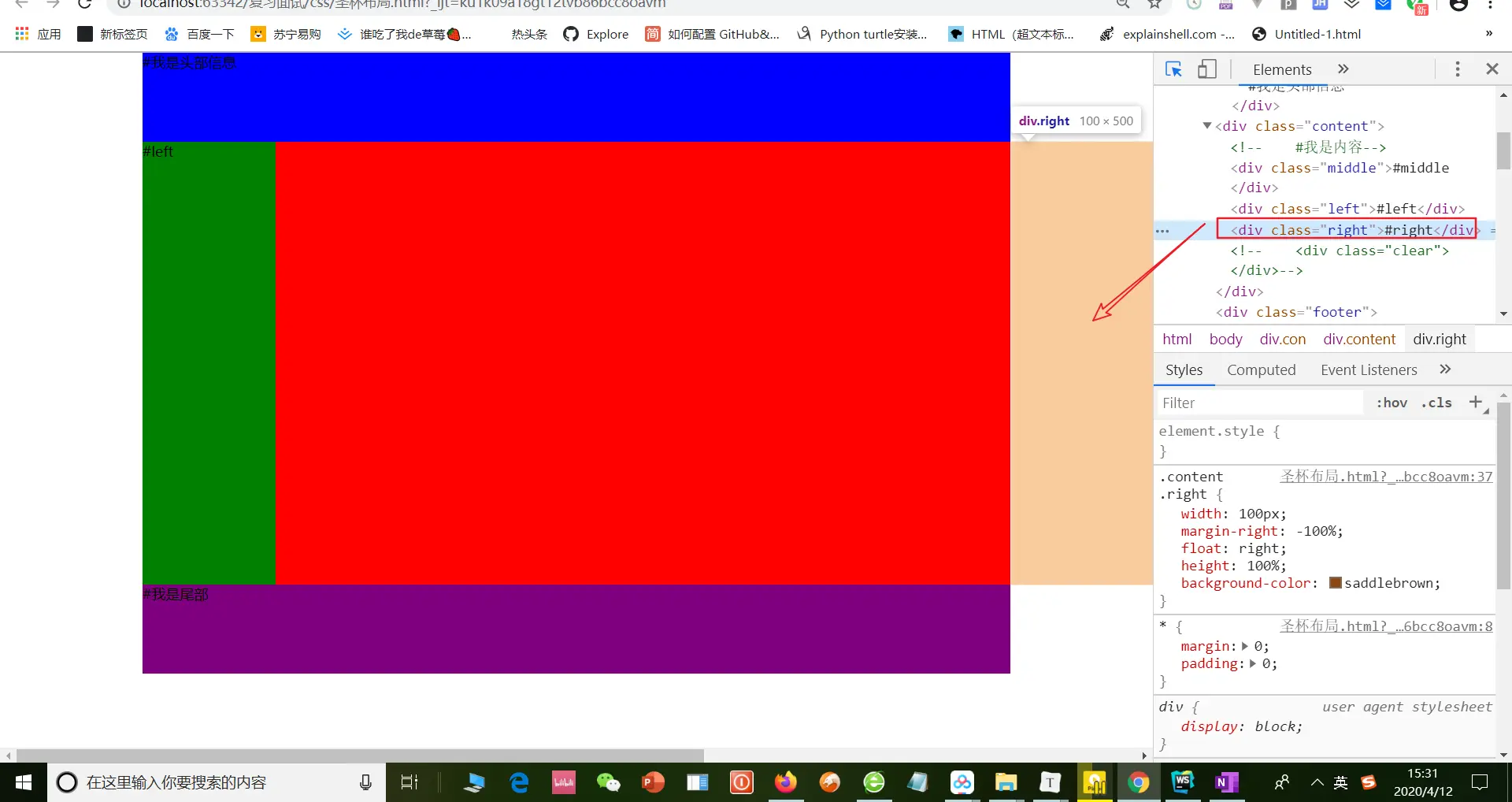Open the Untitled-1.html bookmark
Image resolution: width=1512 pixels, height=802 pixels.
pyautogui.click(x=1306, y=34)
